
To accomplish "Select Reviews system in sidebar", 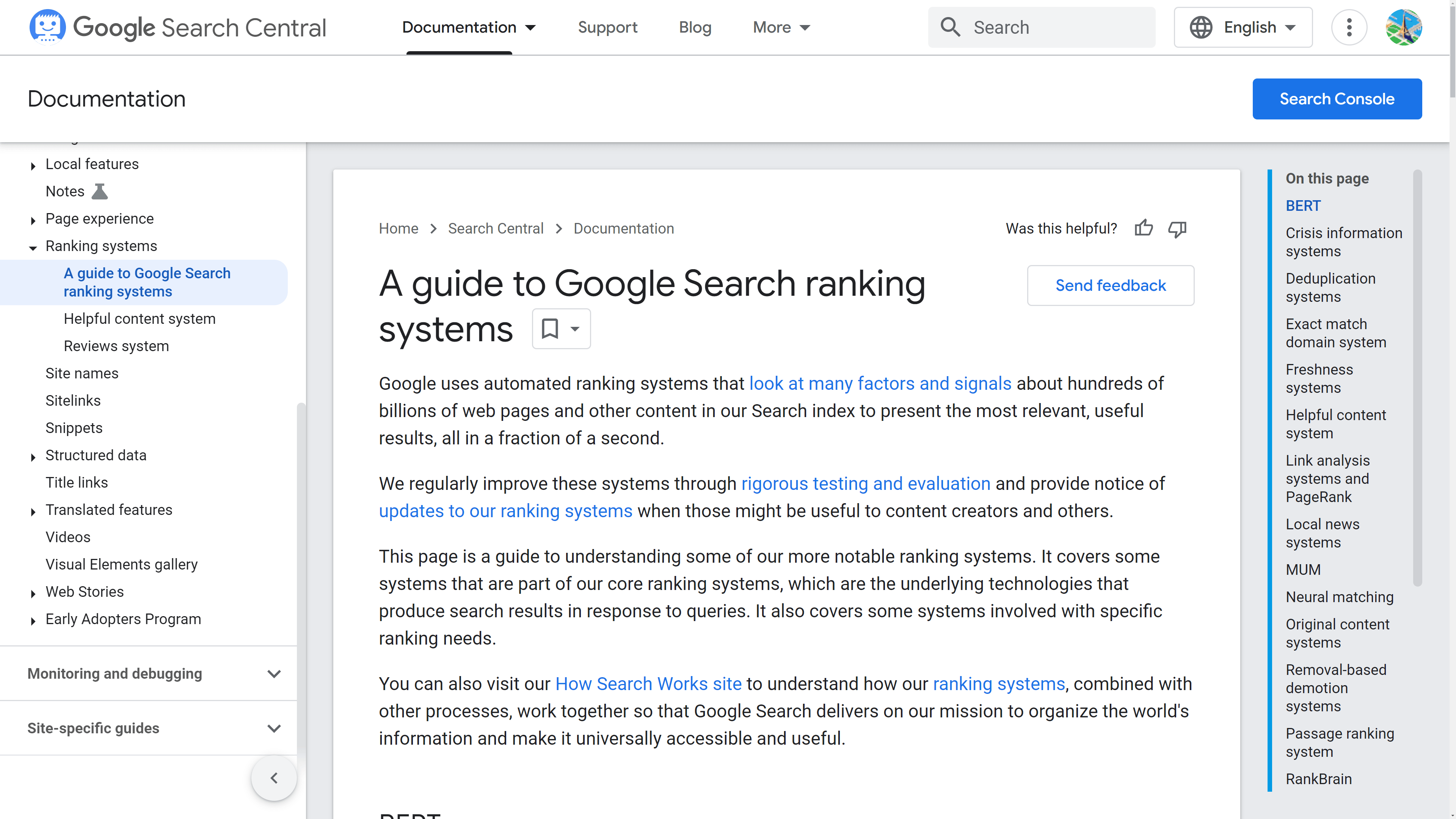I will pos(116,346).
